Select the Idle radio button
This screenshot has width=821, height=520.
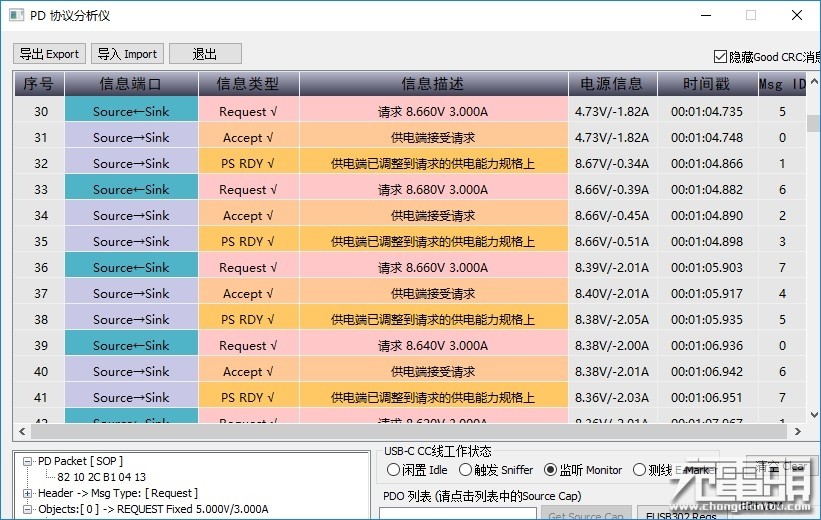tap(393, 470)
